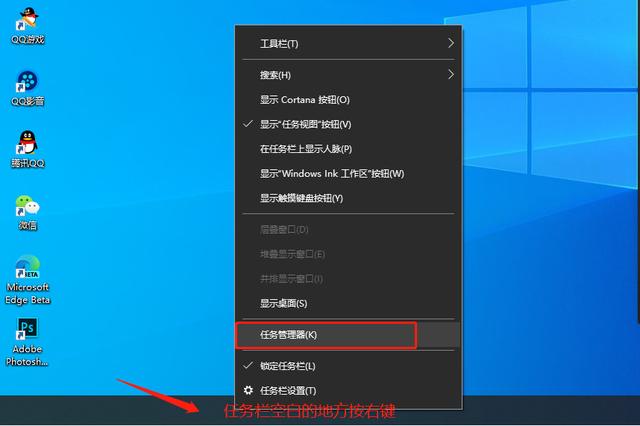
Task: Enable 在任务栏上显示人脉(P)
Action: point(348,149)
